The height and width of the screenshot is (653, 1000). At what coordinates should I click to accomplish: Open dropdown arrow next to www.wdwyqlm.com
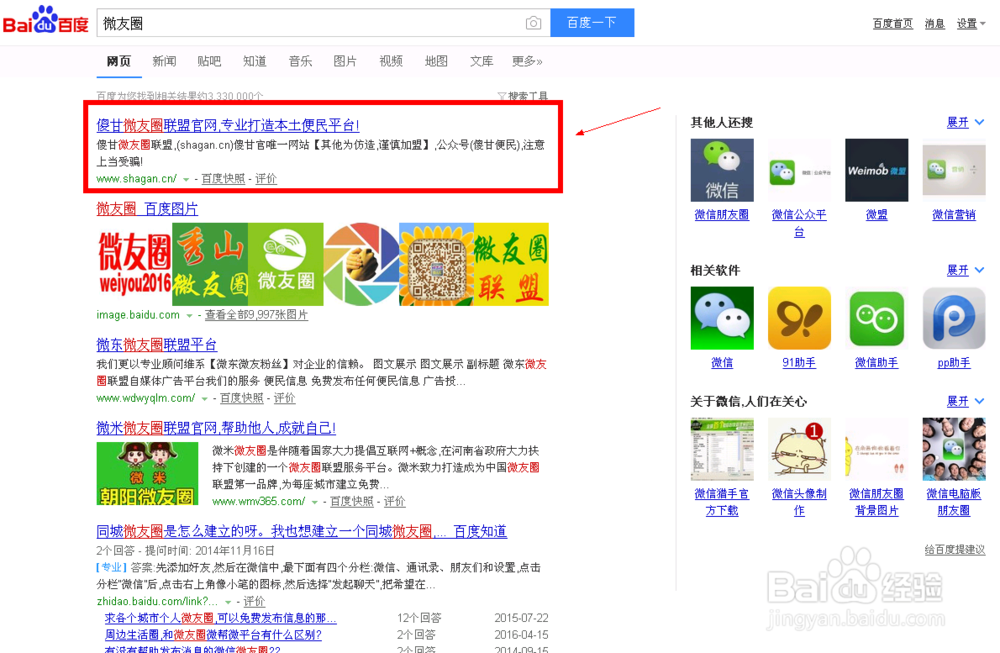(205, 399)
